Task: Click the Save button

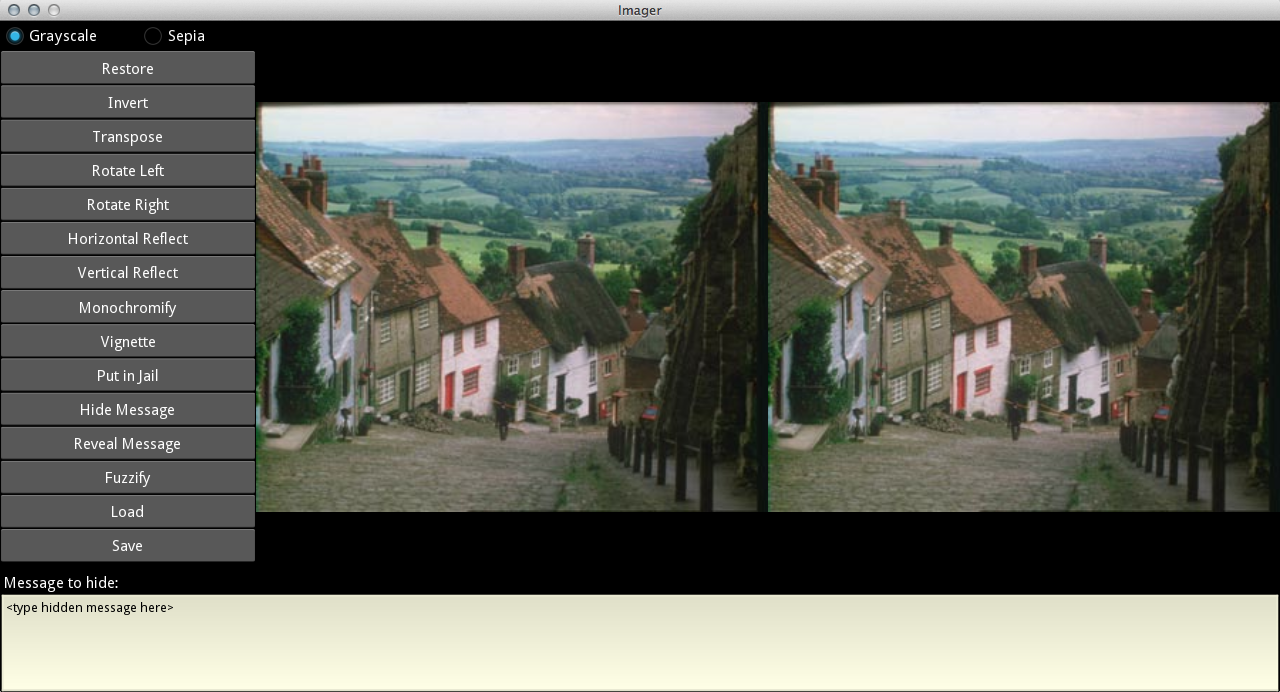Action: (128, 546)
